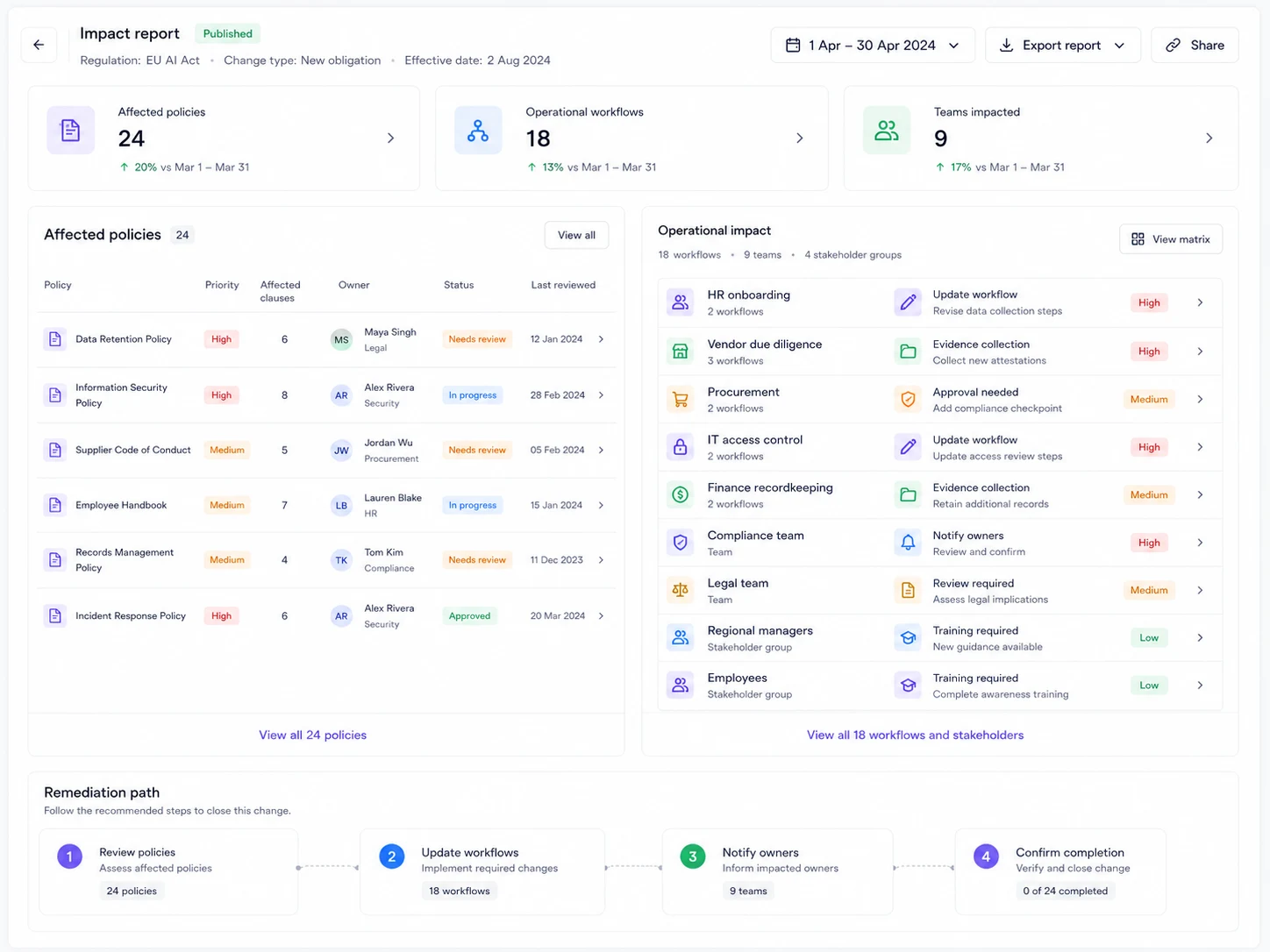This screenshot has height=952, width=1270.
Task: Click the Operational workflows network icon
Action: coord(478,131)
